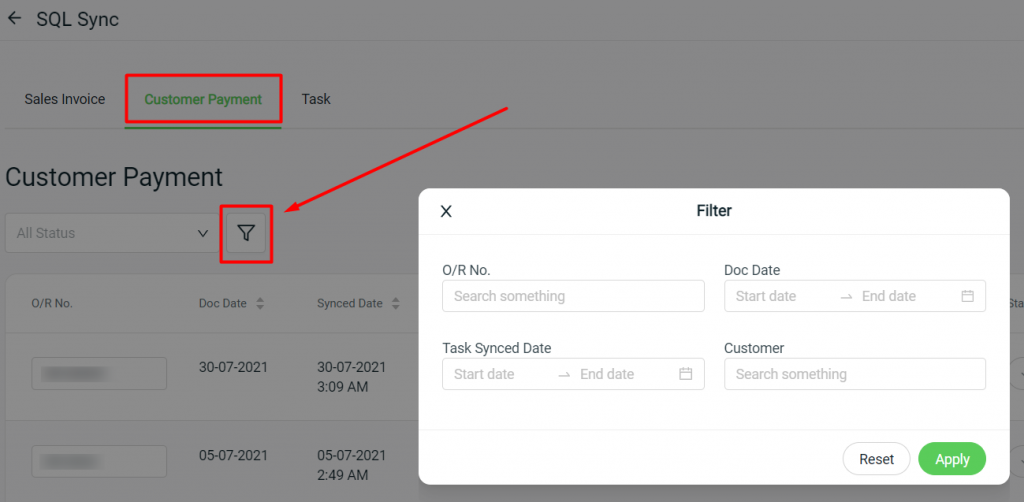Click Doc Date start date field

[x=781, y=296]
